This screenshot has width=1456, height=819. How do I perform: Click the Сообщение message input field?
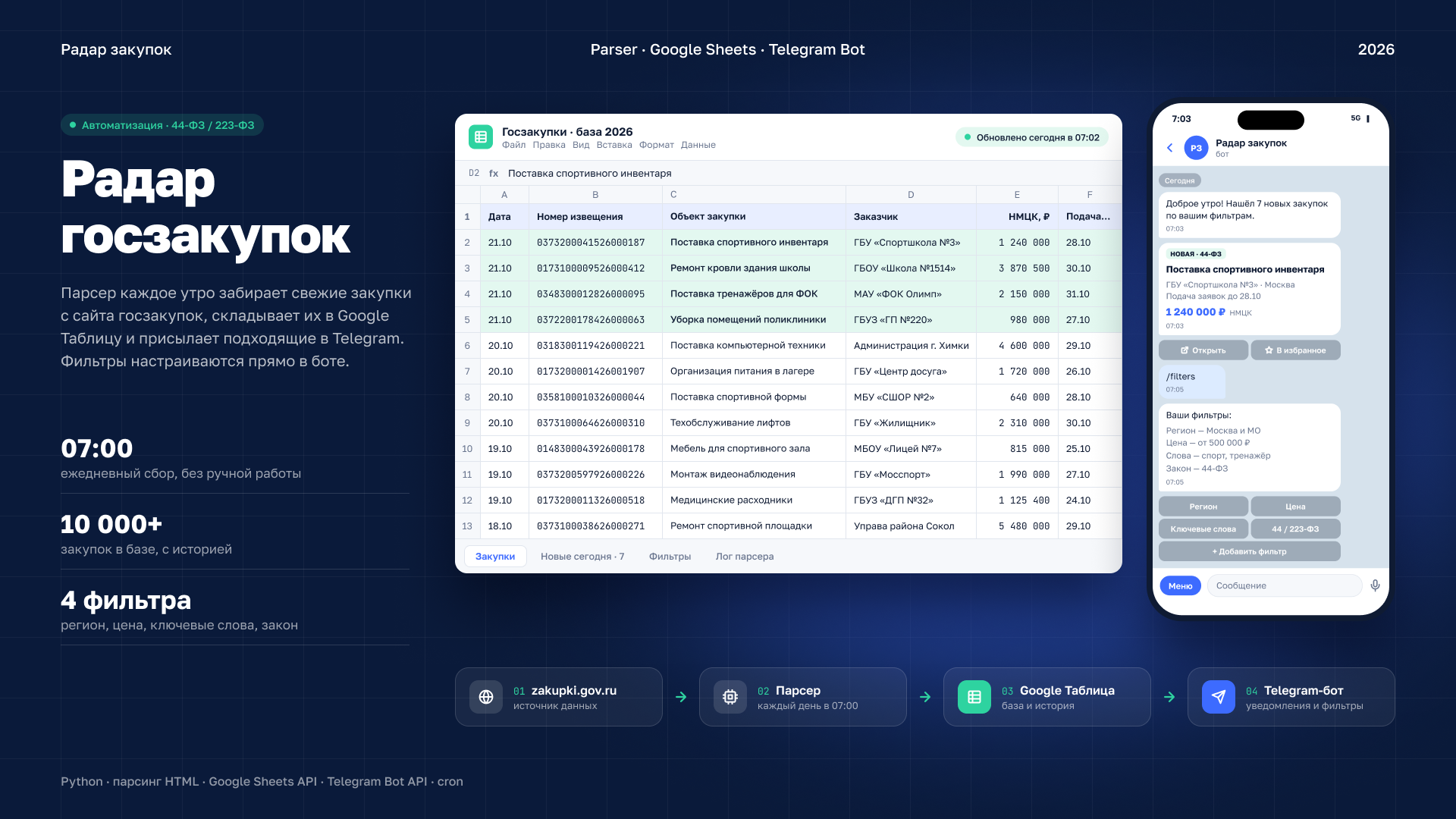pos(1285,585)
